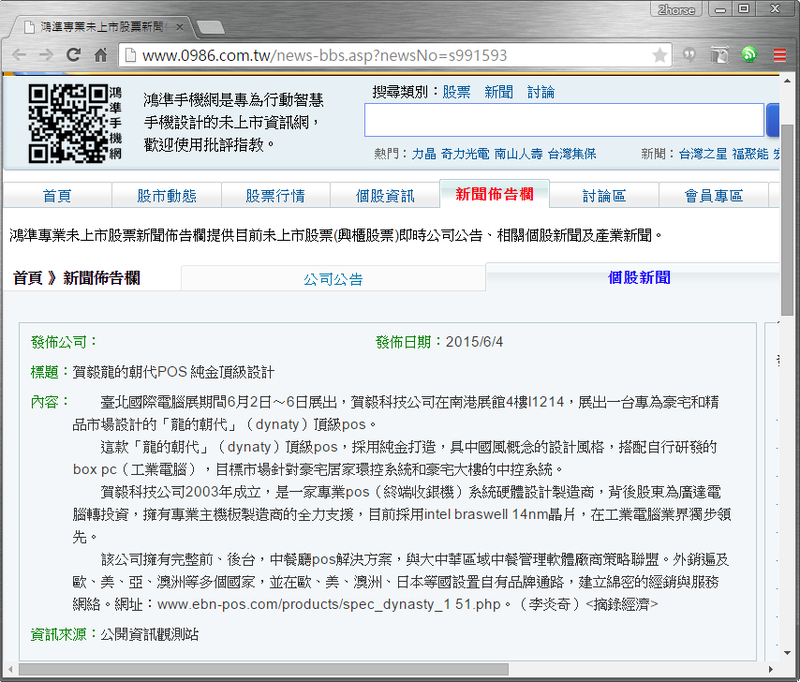Click the headline 賀毅龍的朝代POS 純金頂級設計
This screenshot has width=800, height=682.
(x=173, y=372)
